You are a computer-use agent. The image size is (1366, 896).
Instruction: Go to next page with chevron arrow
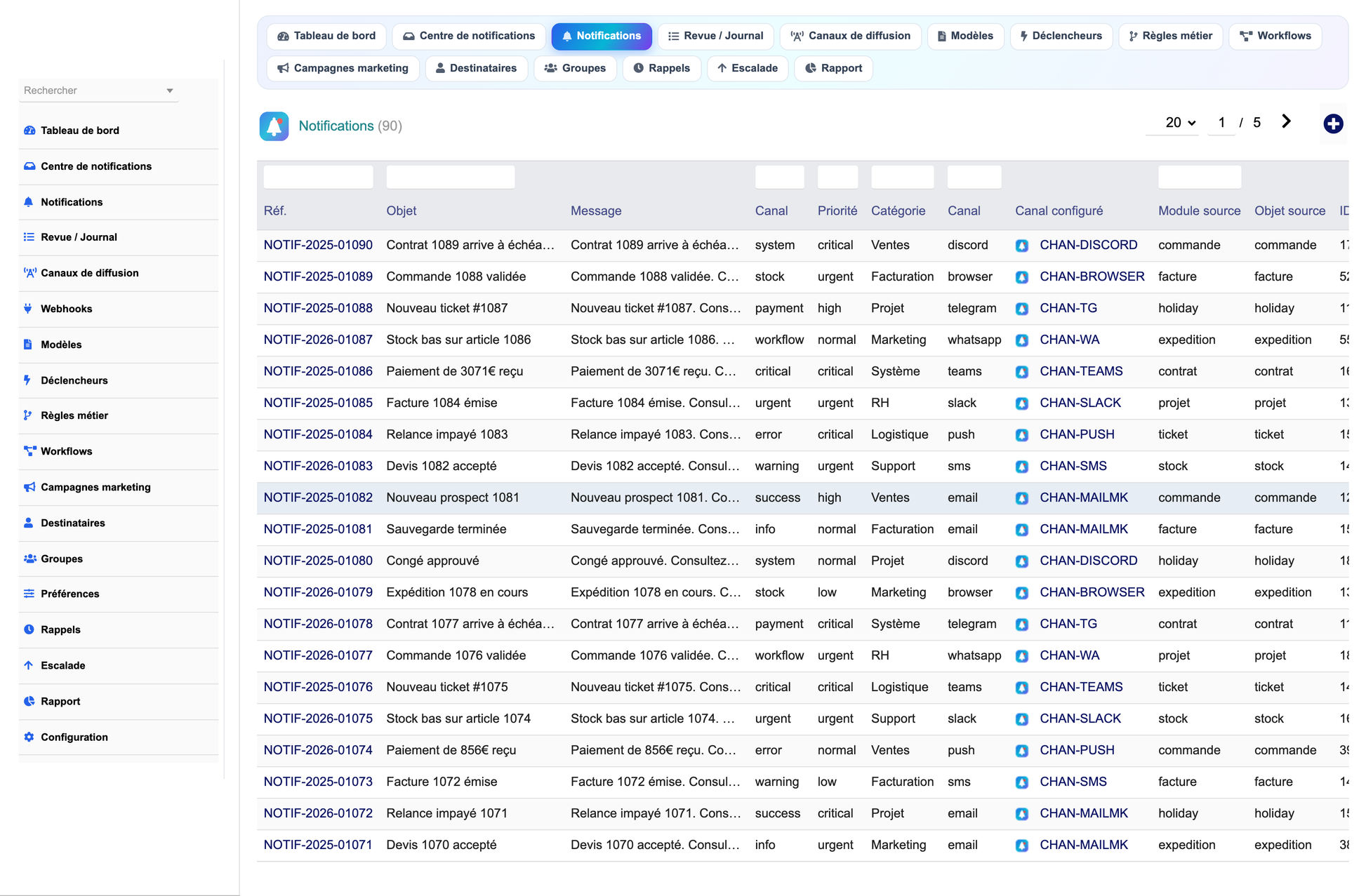pyautogui.click(x=1286, y=121)
